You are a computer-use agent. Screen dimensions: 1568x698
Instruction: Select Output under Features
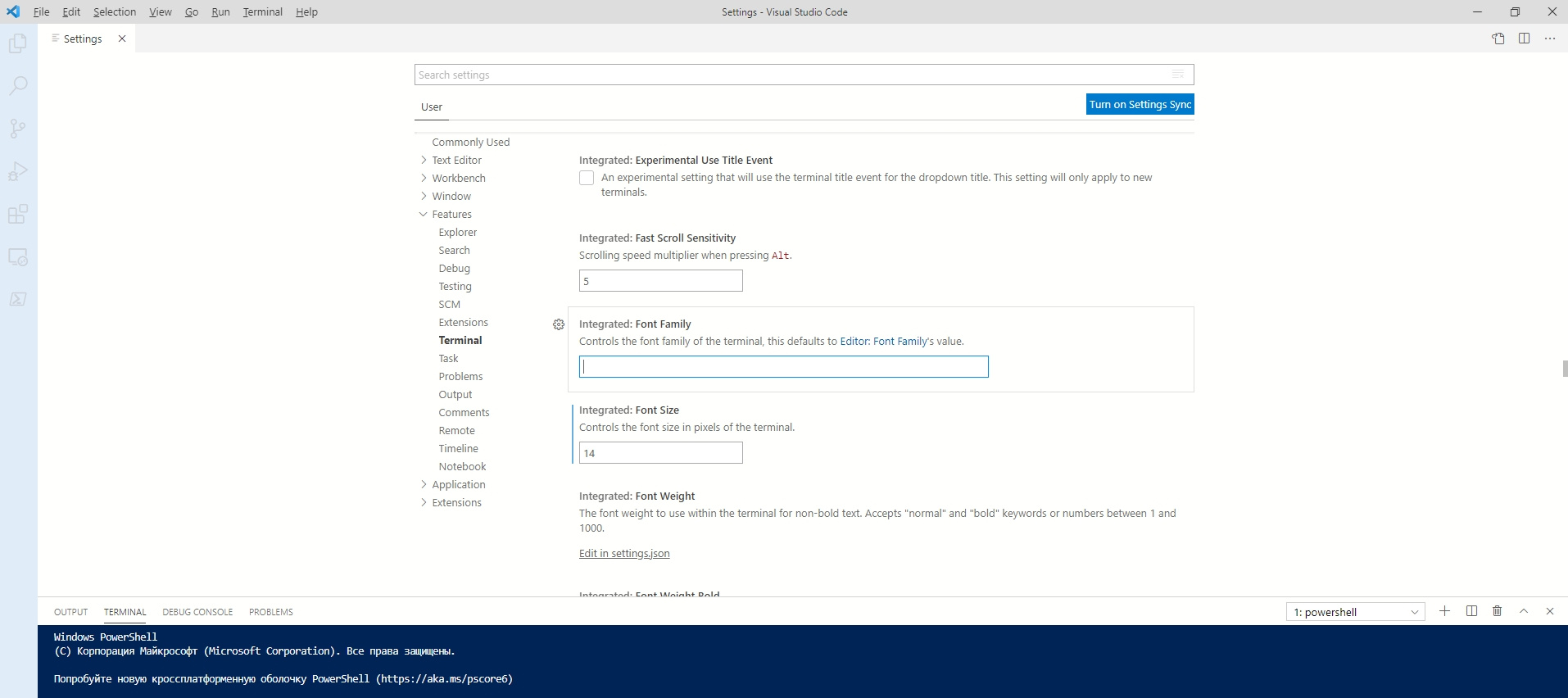tap(455, 394)
